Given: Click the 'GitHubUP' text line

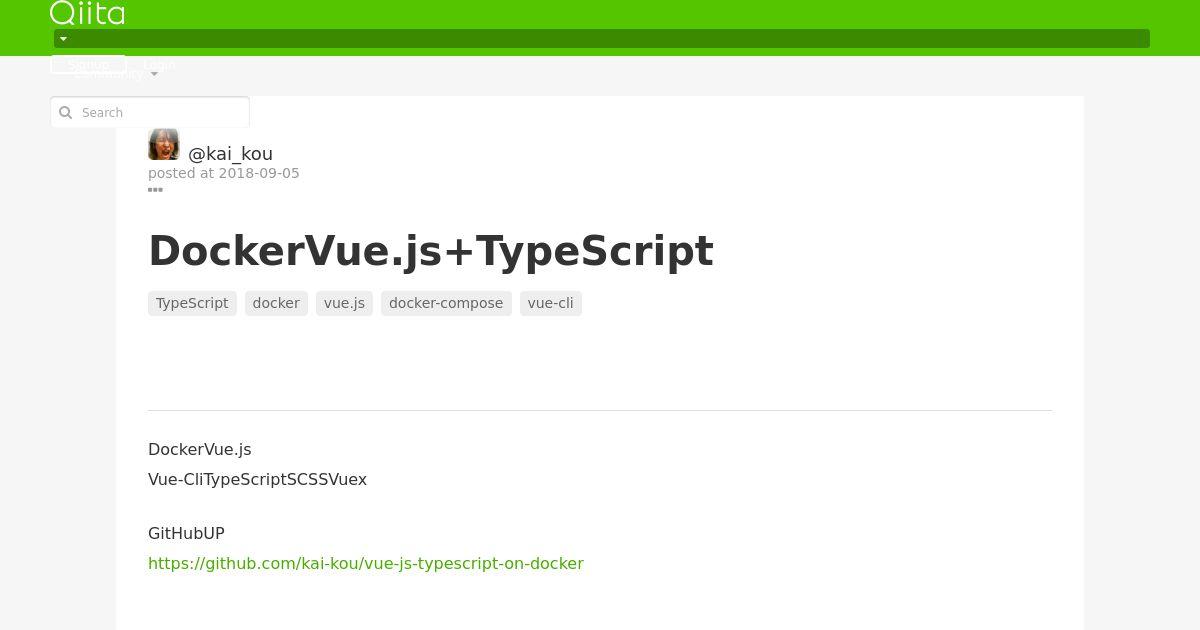Looking at the screenshot, I should [x=186, y=533].
